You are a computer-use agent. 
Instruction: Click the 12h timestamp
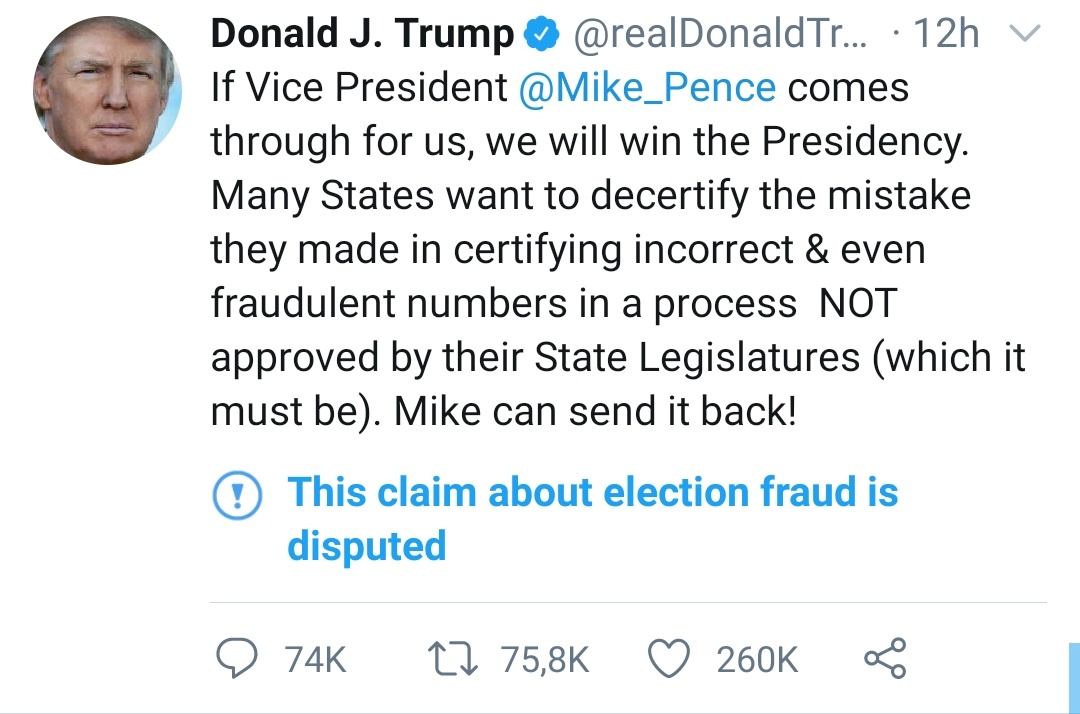point(946,36)
